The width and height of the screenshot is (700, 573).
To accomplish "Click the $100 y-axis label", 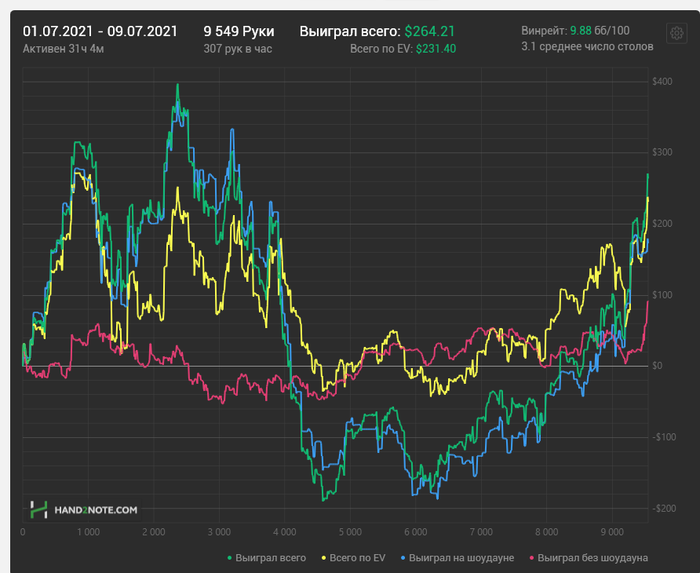I will point(662,295).
